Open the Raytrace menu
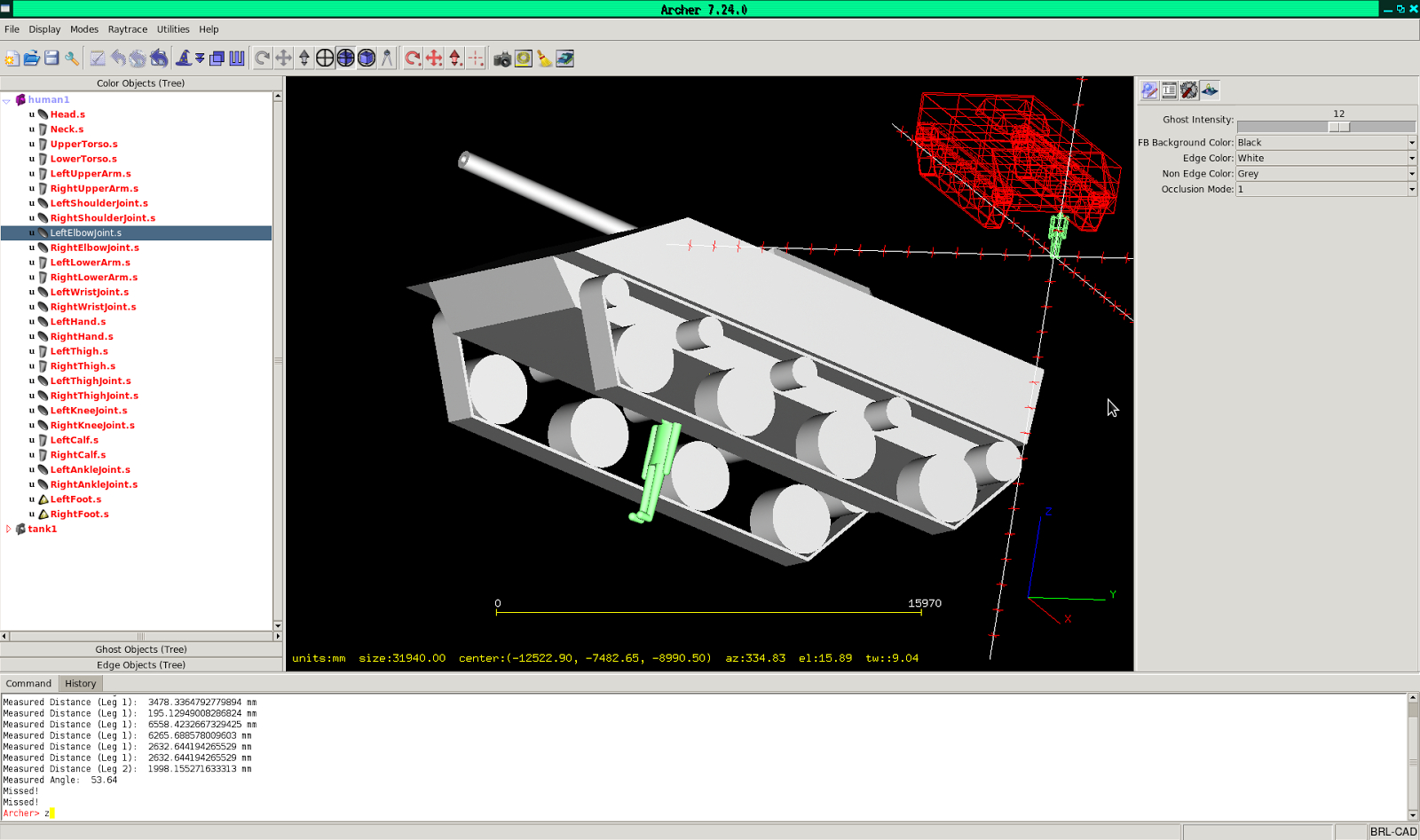Viewport: 1420px width, 840px height. click(x=128, y=29)
